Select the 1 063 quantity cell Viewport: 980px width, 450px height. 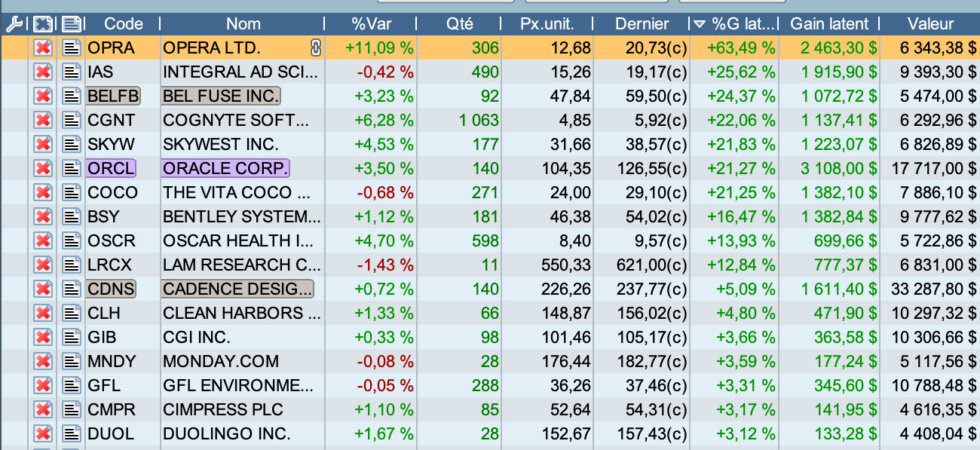pyautogui.click(x=479, y=120)
